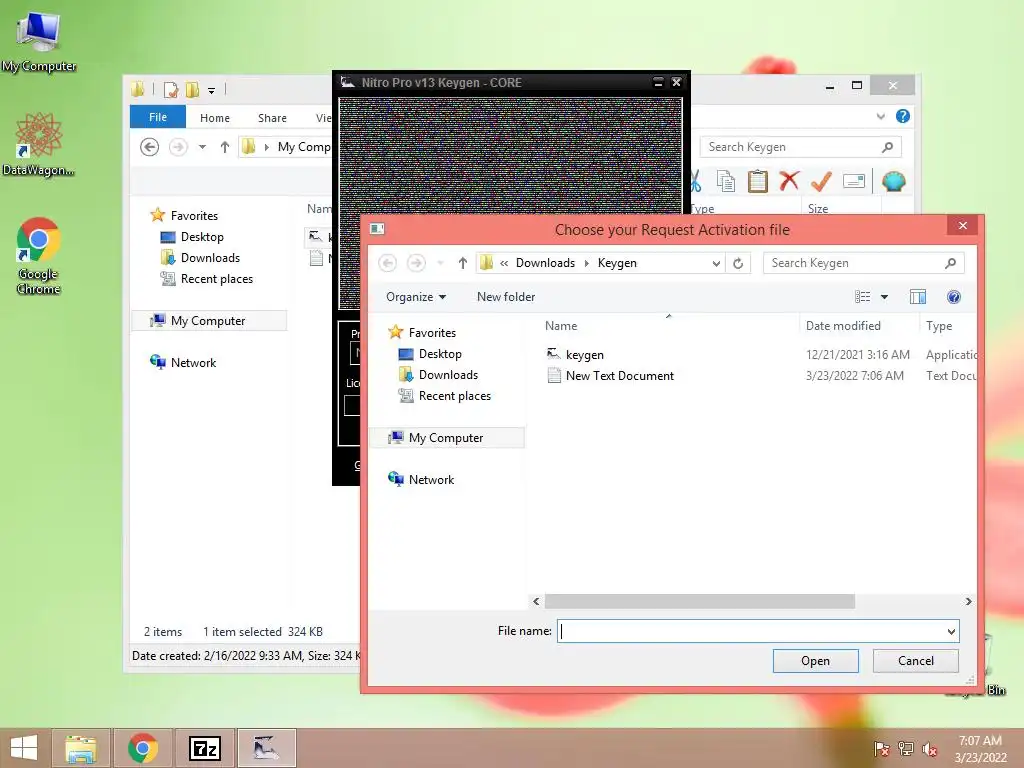1024x768 pixels.
Task: Select Downloads in Explorer sidebar
Action: point(210,258)
